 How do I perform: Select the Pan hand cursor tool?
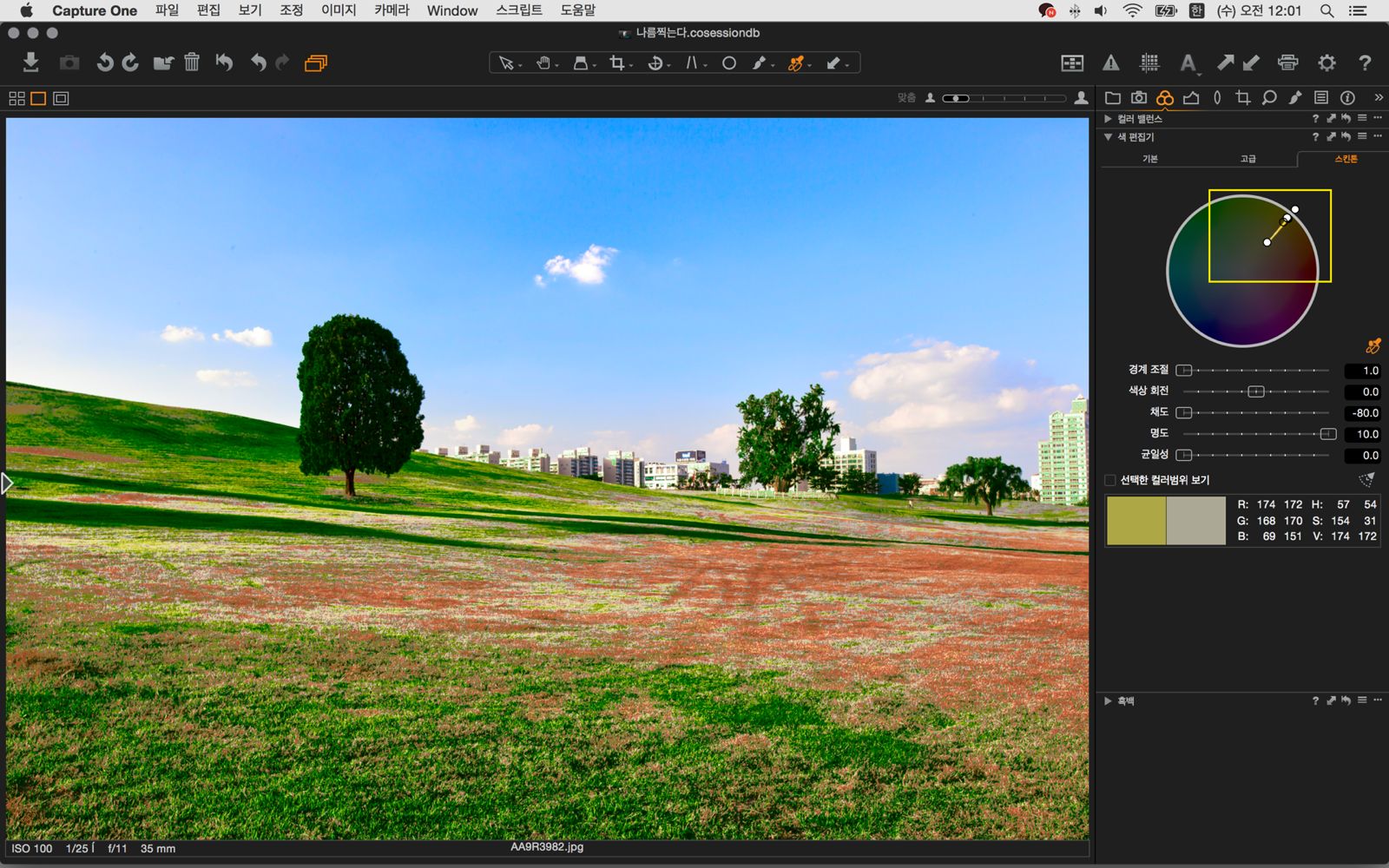(543, 62)
